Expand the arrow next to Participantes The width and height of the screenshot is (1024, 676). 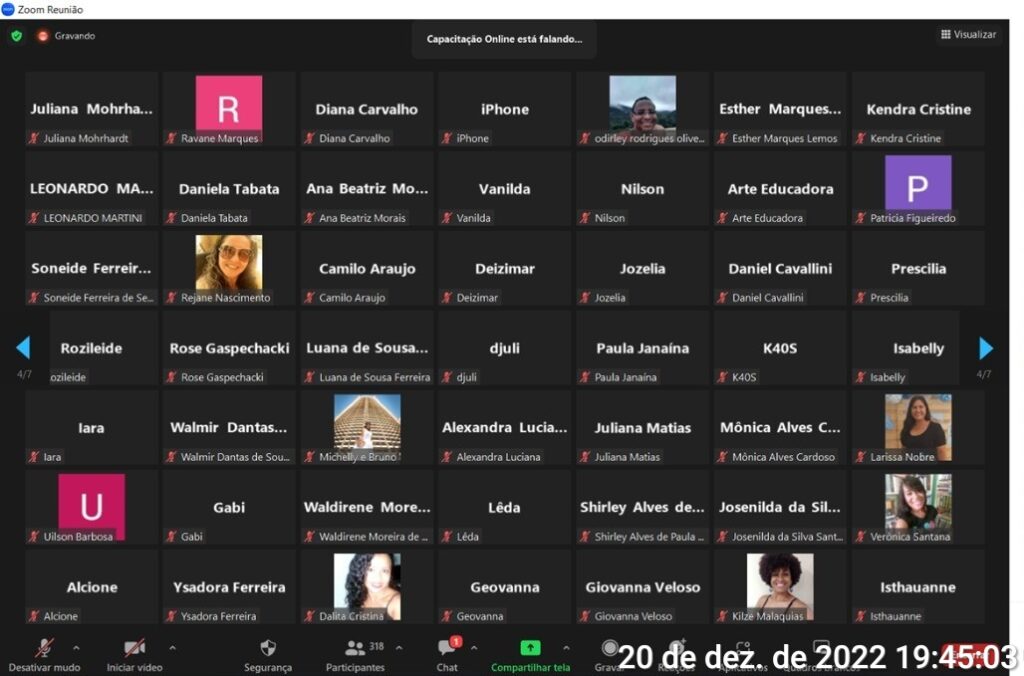point(399,648)
